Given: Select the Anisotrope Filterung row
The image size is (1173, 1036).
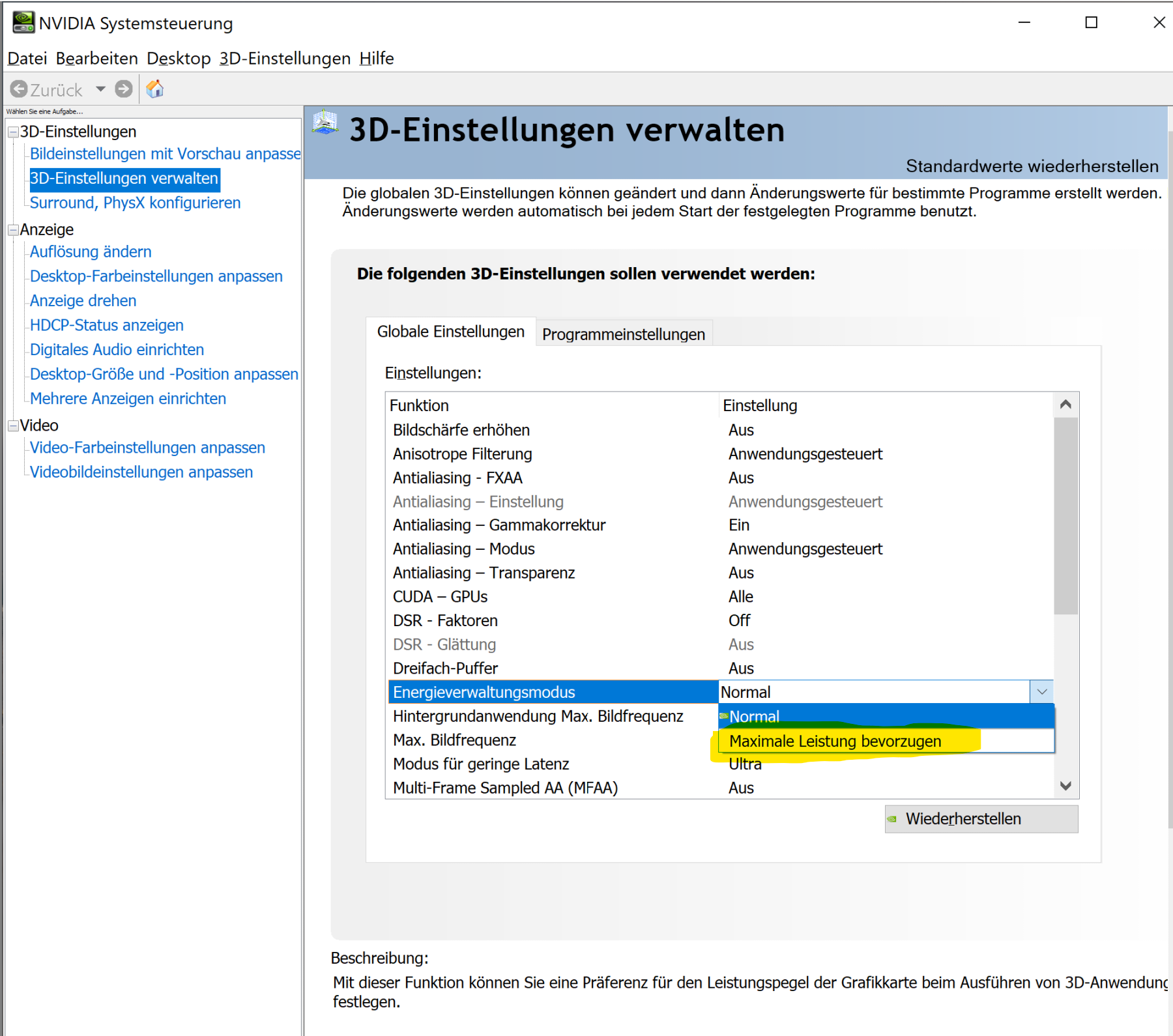Looking at the screenshot, I should 720,454.
